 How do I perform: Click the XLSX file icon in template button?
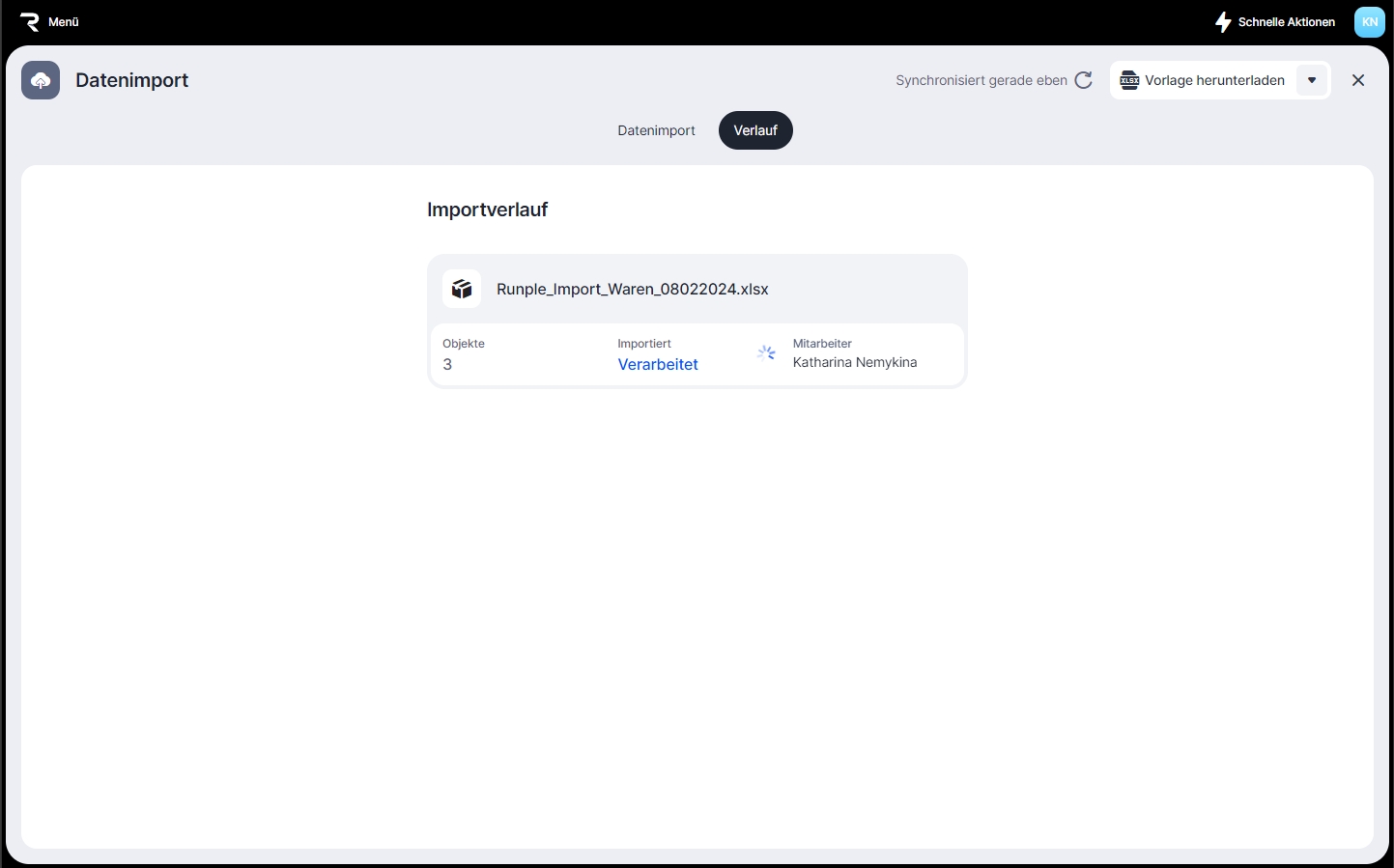coord(1129,80)
